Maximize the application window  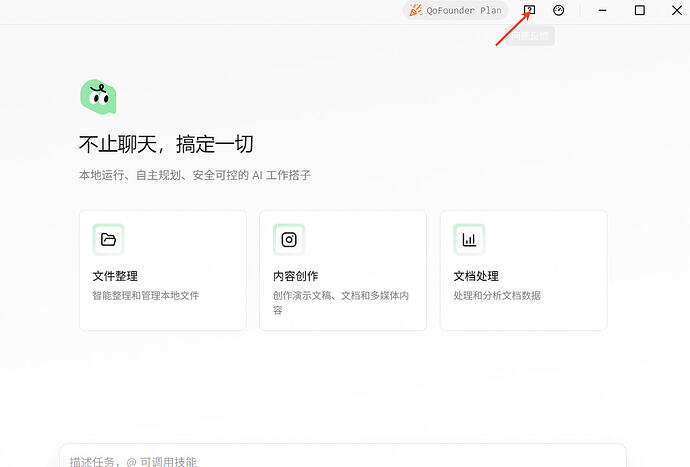(x=640, y=10)
